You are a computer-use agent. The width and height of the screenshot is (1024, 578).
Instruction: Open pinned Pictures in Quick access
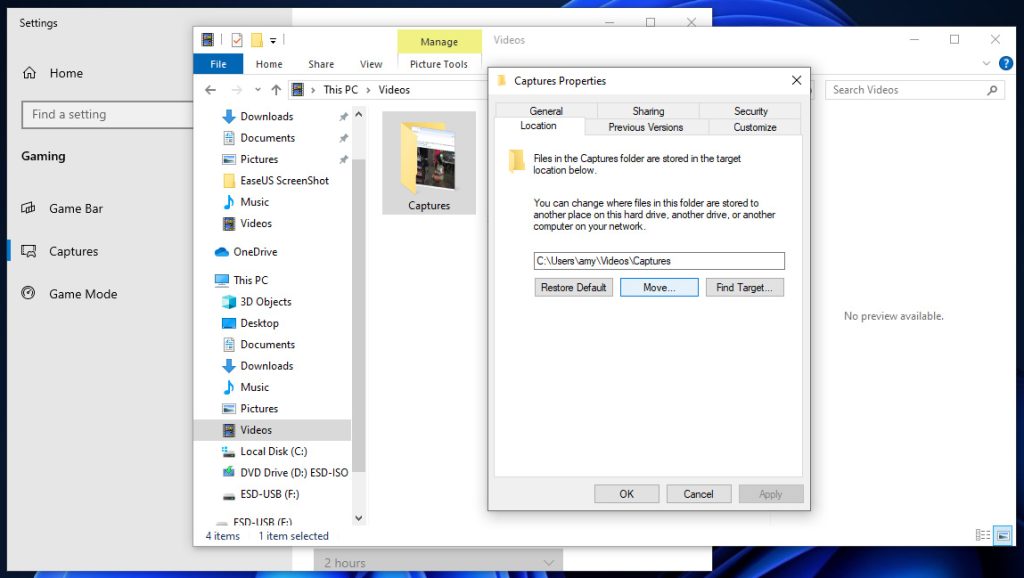pyautogui.click(x=259, y=159)
